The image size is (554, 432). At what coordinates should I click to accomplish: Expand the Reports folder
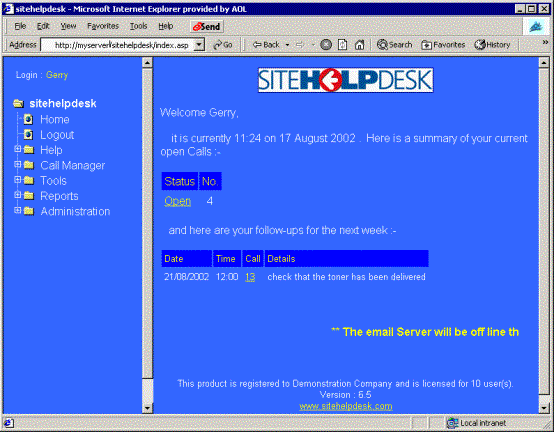(18, 195)
